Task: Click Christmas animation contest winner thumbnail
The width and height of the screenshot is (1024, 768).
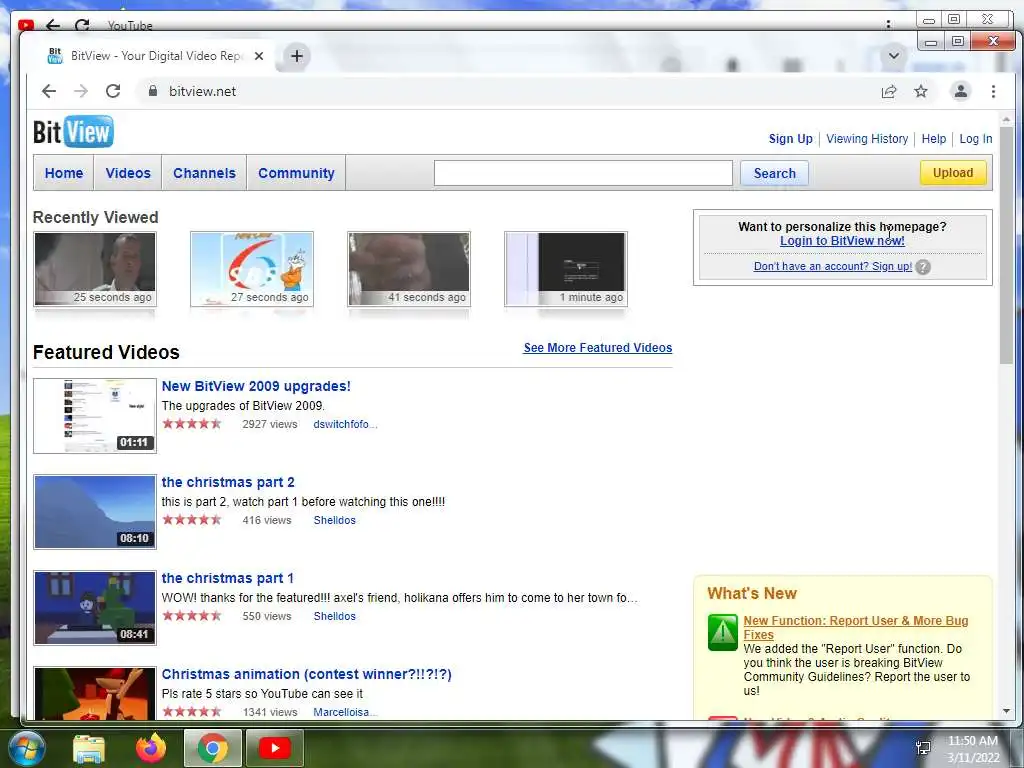Action: point(95,693)
